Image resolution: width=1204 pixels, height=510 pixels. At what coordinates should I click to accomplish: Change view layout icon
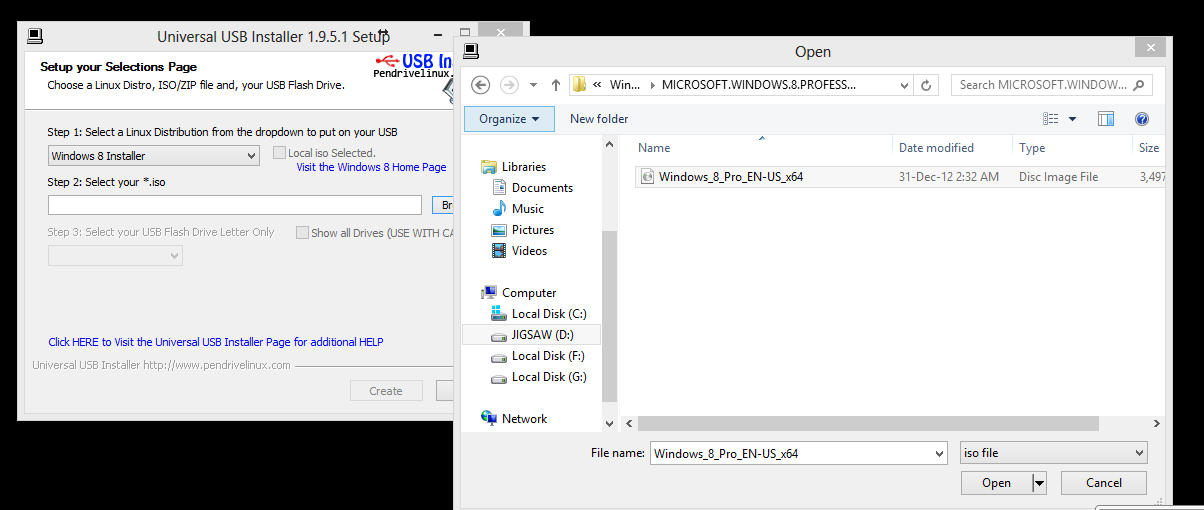click(x=1050, y=119)
